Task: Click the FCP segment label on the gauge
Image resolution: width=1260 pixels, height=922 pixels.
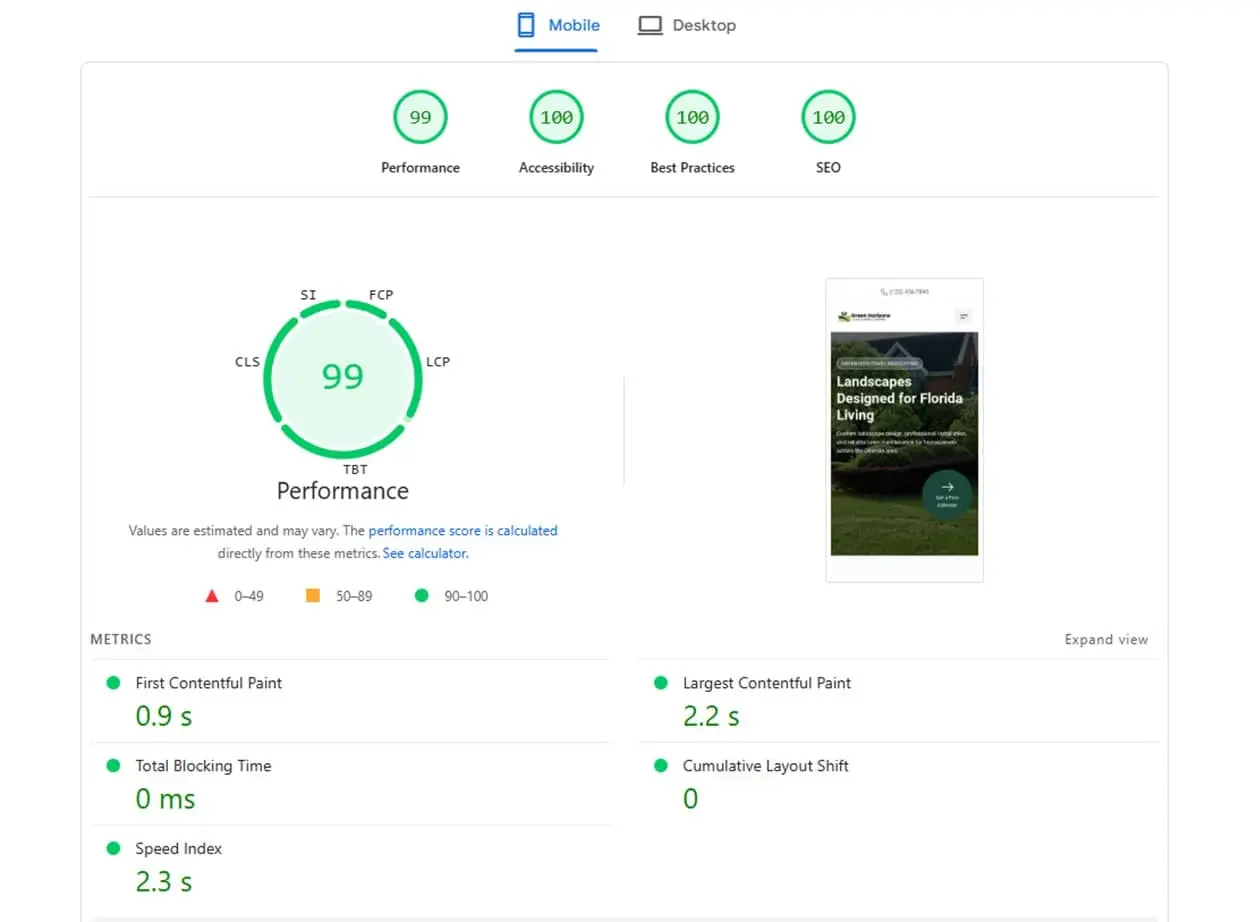Action: pos(380,294)
